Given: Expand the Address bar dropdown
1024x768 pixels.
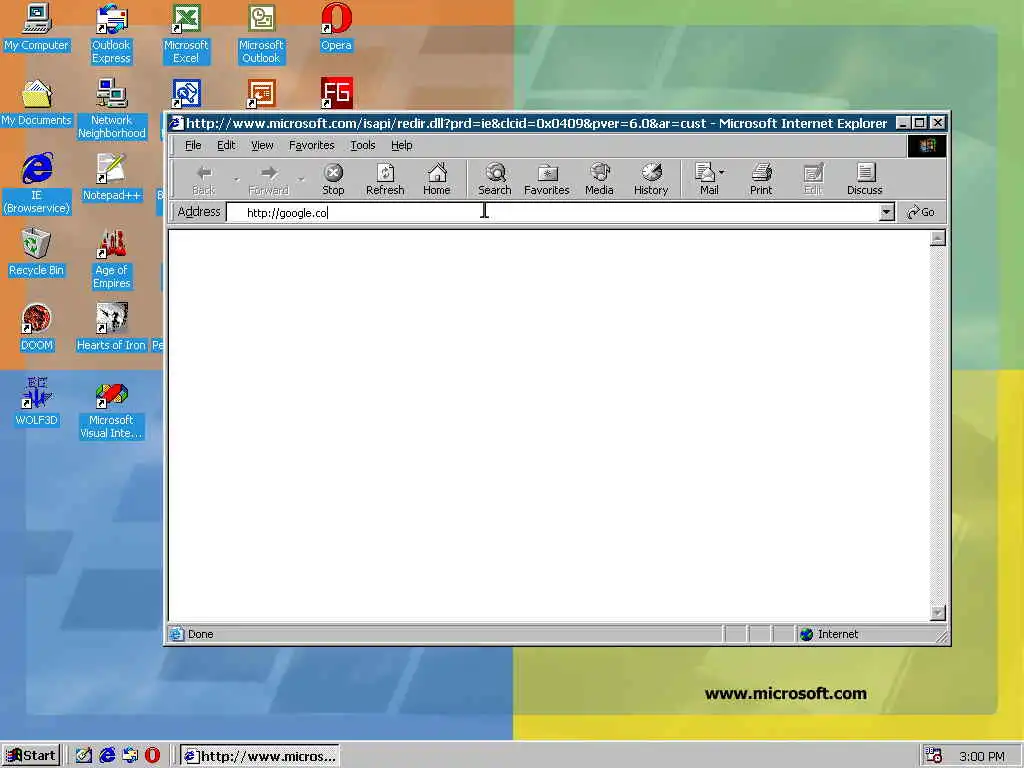Looking at the screenshot, I should tap(886, 212).
